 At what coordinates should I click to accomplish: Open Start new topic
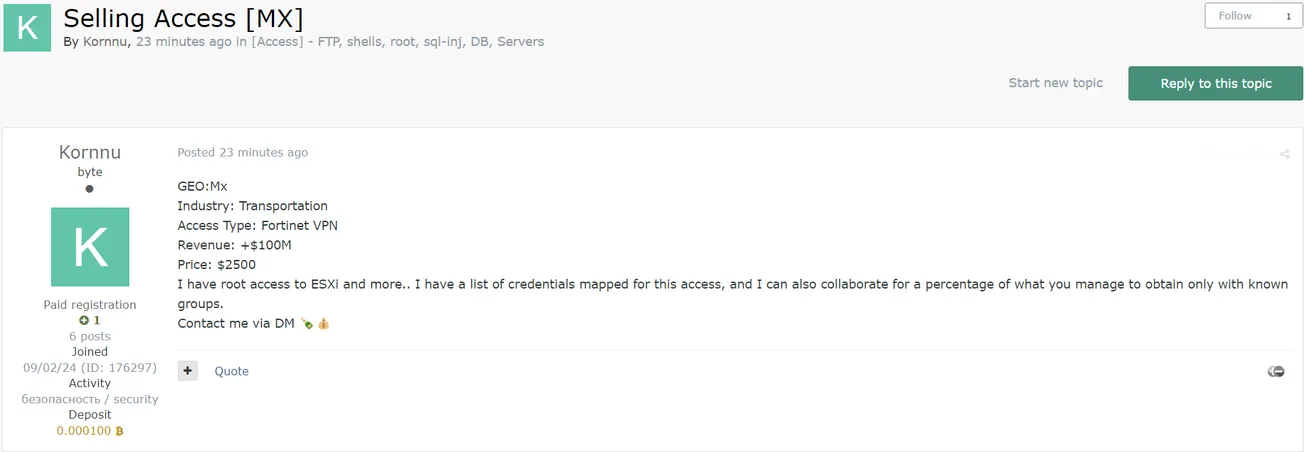1055,83
